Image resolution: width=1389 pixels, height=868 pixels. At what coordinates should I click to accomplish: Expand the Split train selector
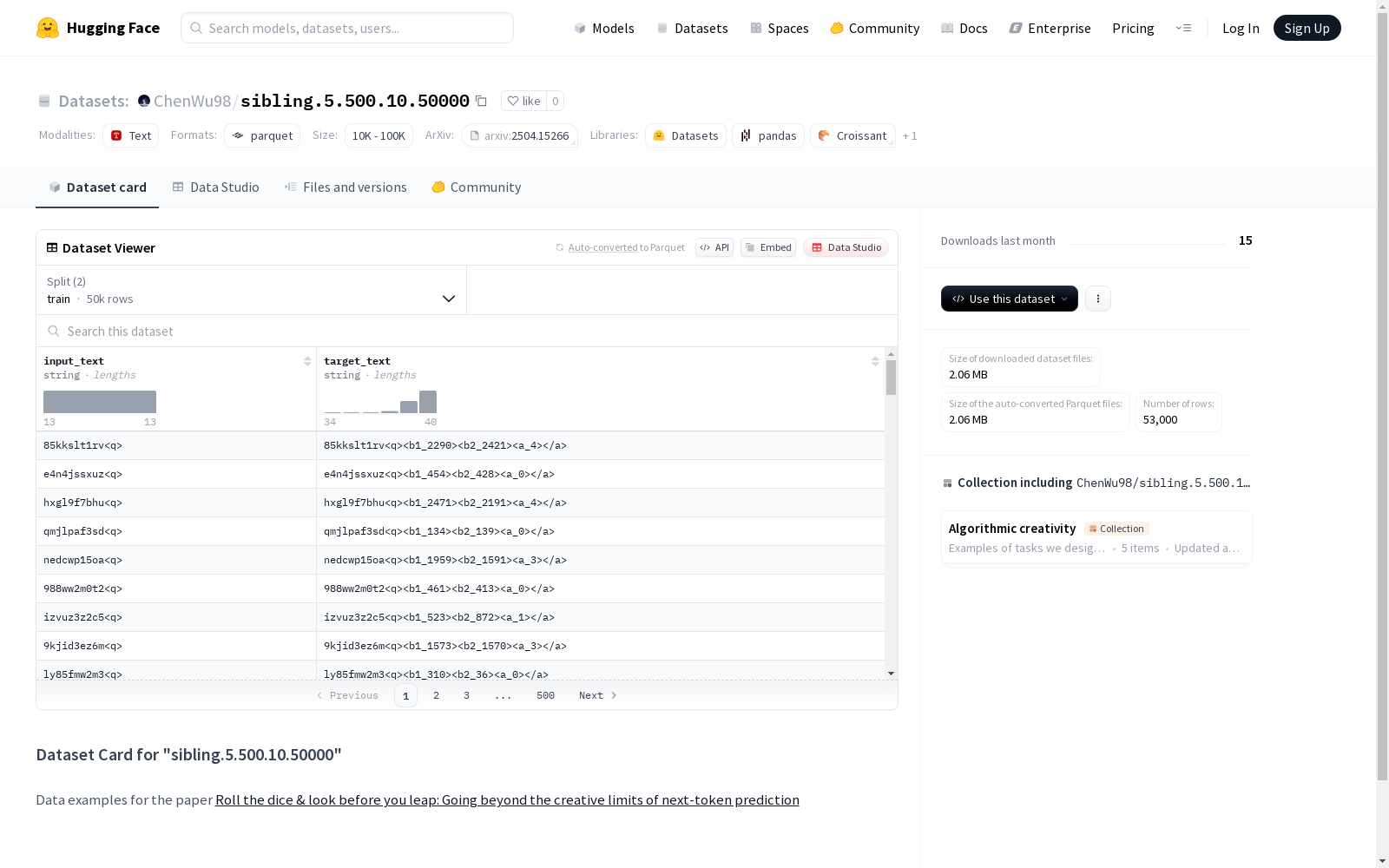(252, 290)
